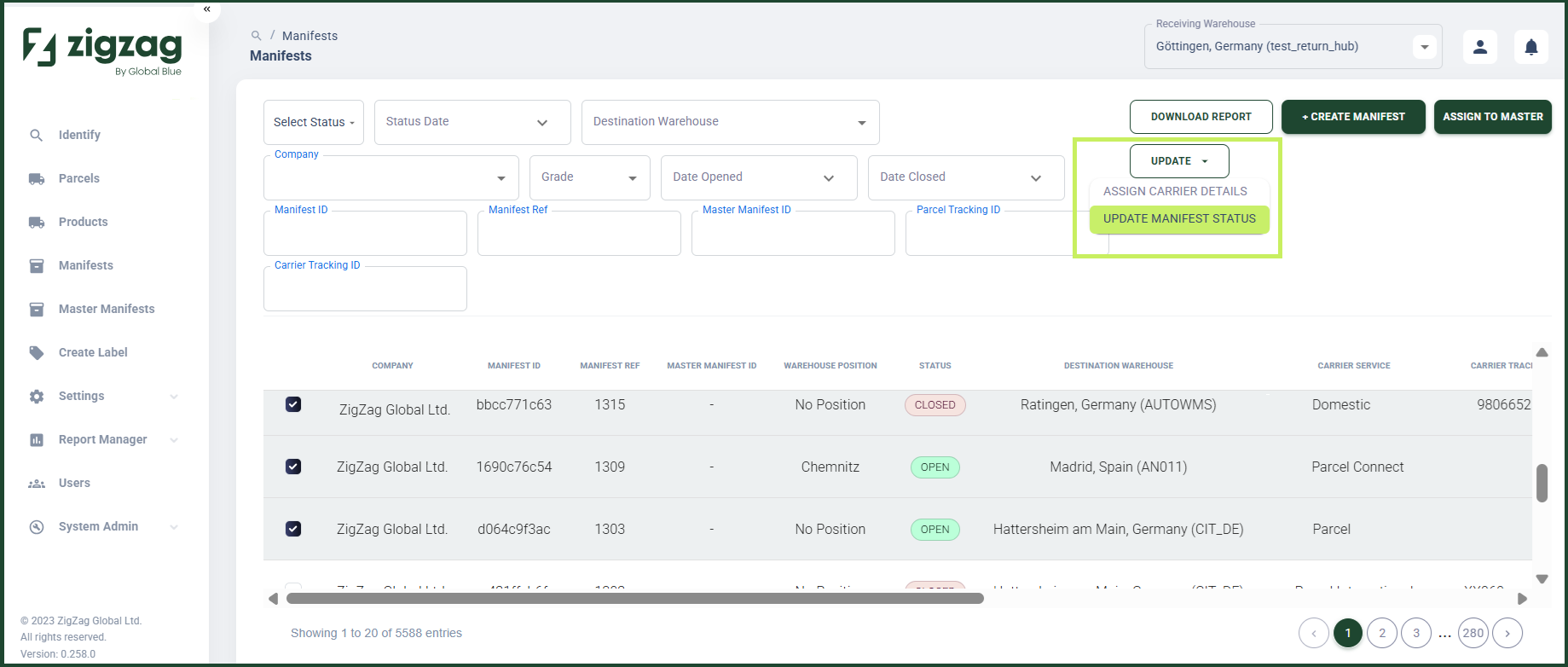
Task: Choose Assign Carrier Details option
Action: (1175, 191)
